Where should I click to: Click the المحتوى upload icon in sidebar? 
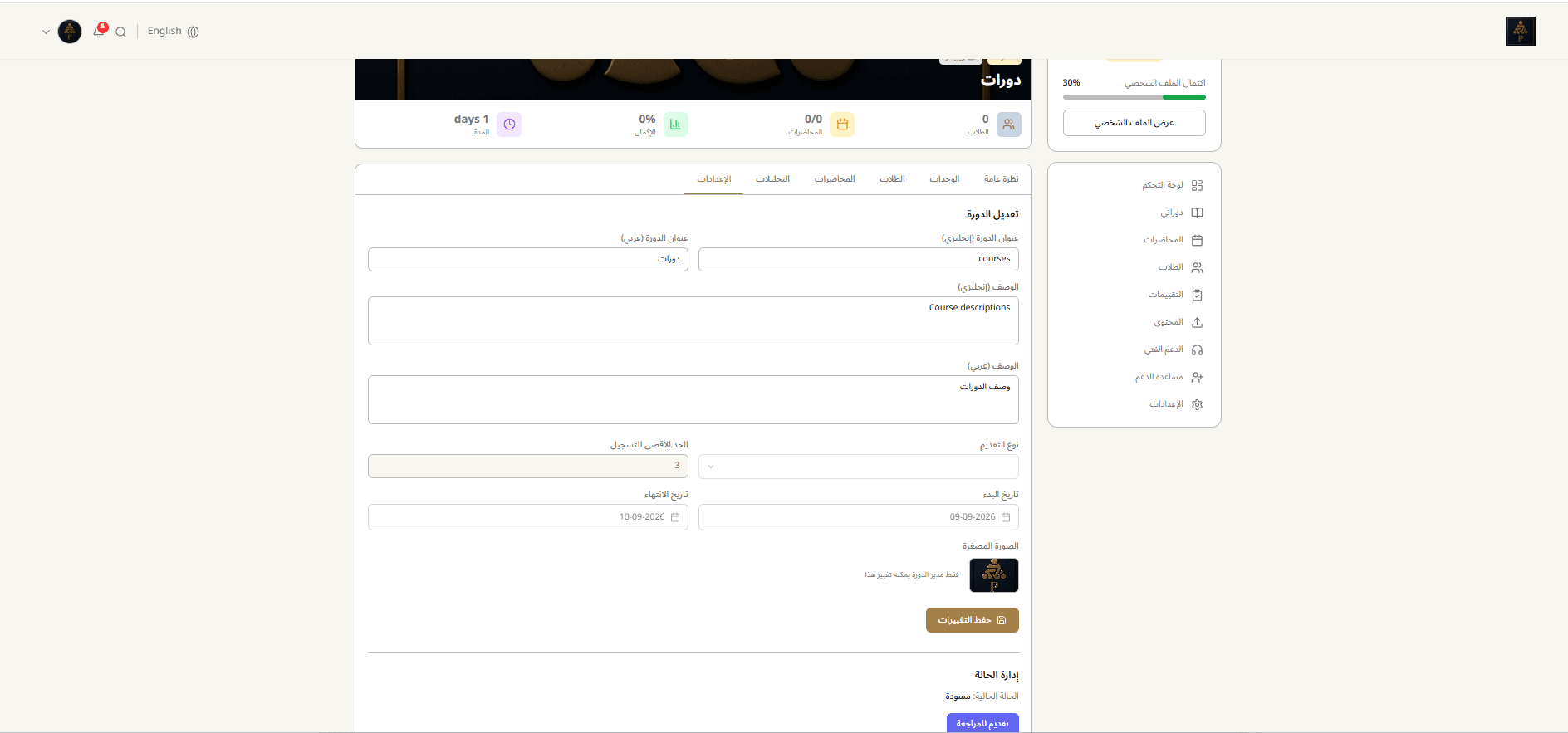[x=1197, y=322]
